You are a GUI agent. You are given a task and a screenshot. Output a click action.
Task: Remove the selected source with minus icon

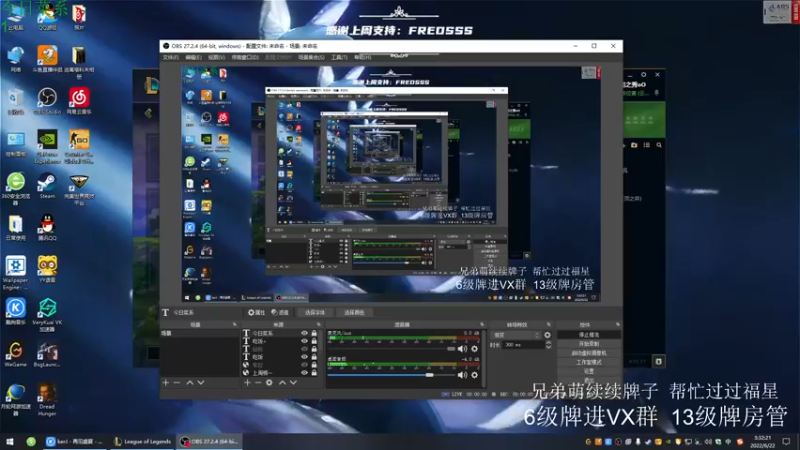(x=258, y=382)
